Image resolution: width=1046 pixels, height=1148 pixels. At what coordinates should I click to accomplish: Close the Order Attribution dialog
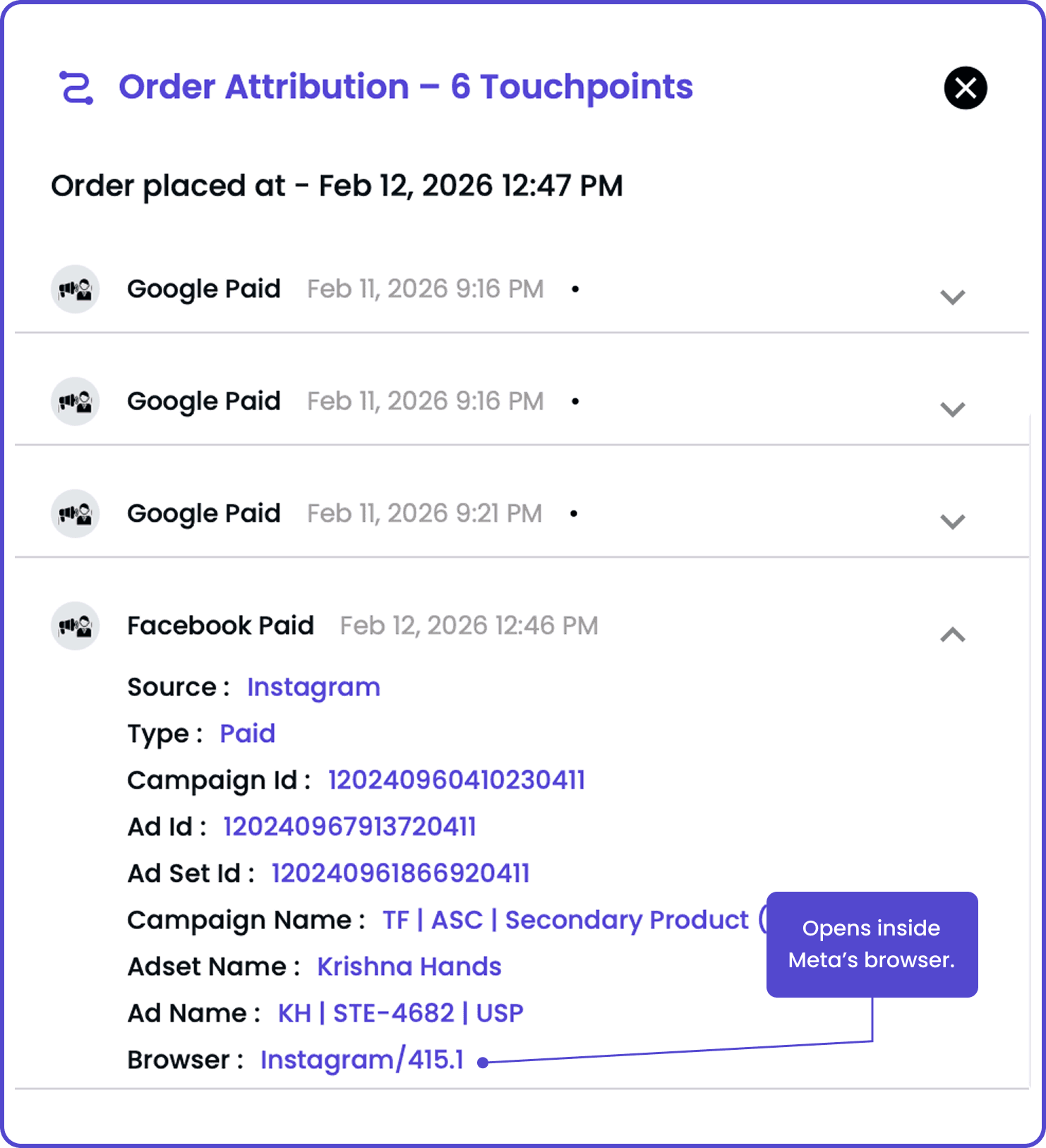point(965,88)
